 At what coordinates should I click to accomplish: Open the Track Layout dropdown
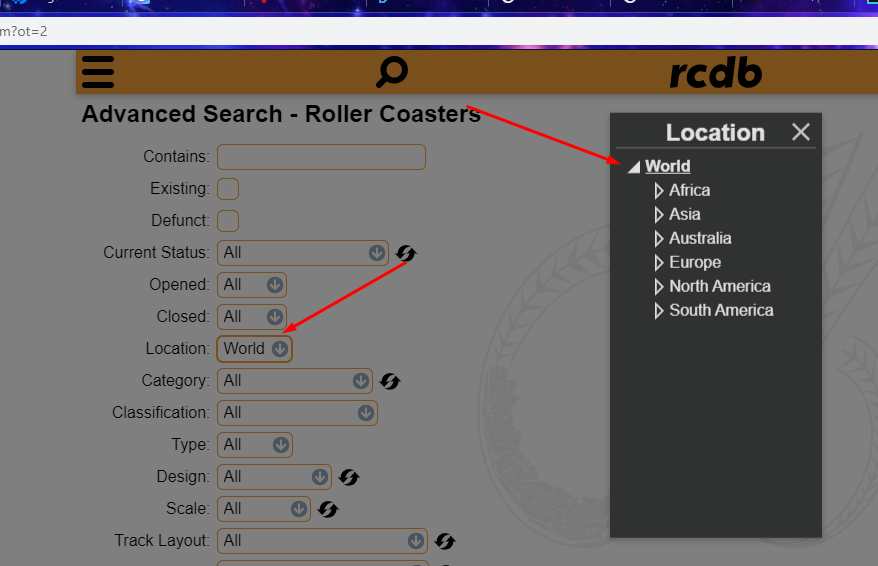(323, 541)
